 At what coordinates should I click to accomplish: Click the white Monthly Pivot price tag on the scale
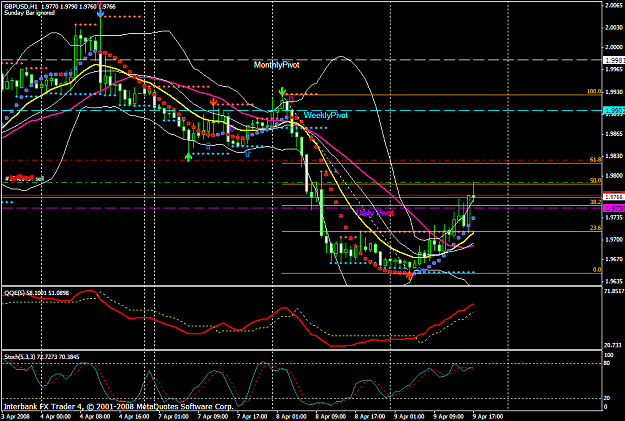pos(614,60)
